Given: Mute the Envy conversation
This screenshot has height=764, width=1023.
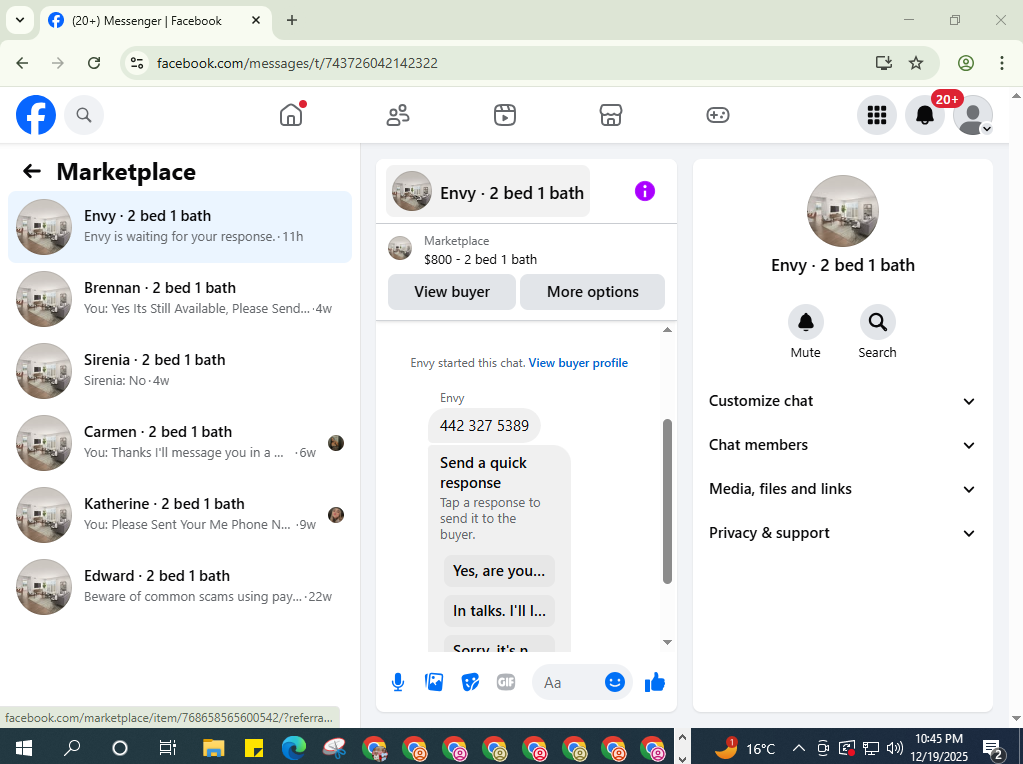Looking at the screenshot, I should 806,322.
